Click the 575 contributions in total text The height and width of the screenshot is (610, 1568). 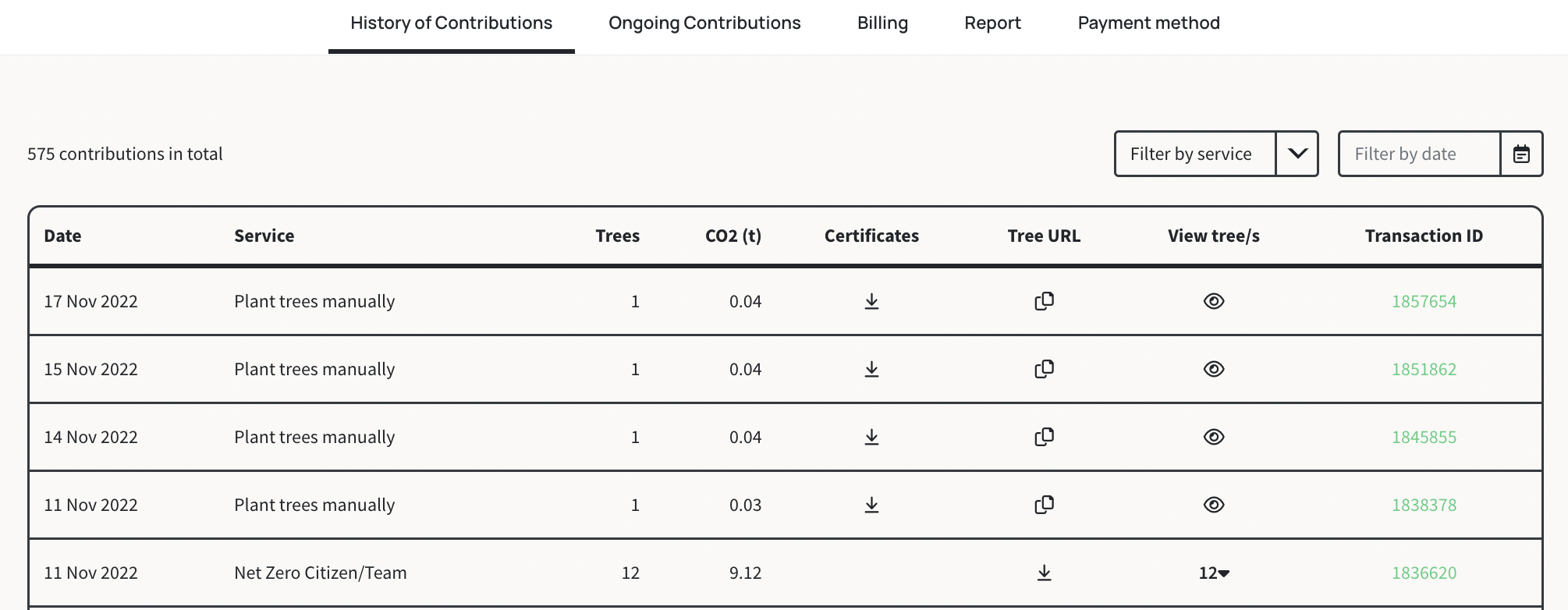(125, 154)
